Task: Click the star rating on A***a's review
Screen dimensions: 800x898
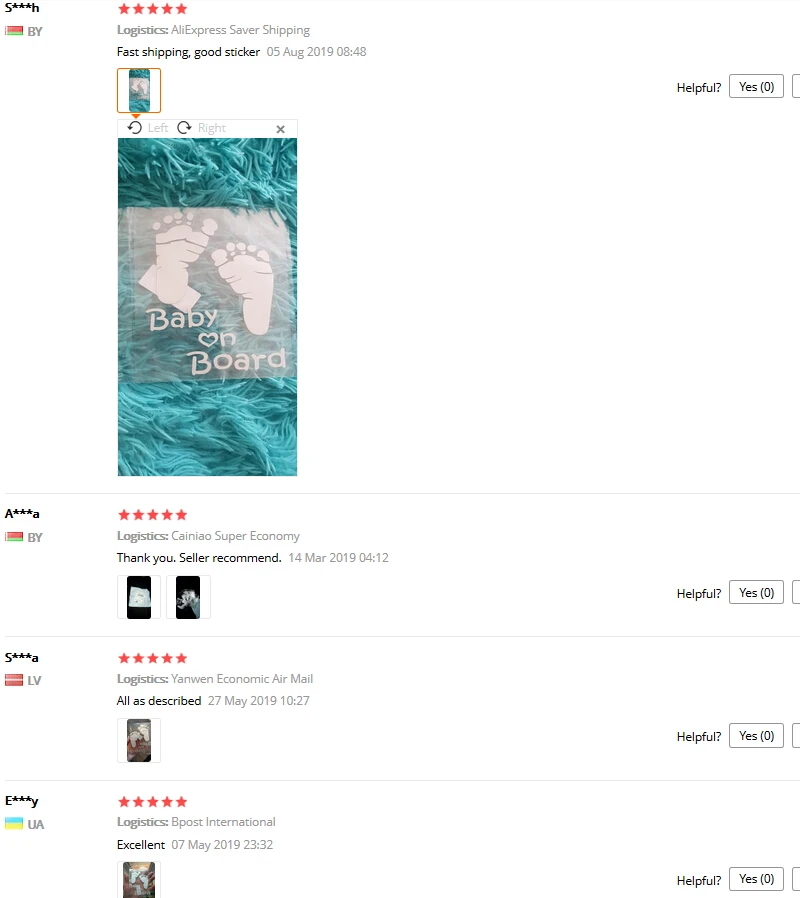Action: pos(152,515)
